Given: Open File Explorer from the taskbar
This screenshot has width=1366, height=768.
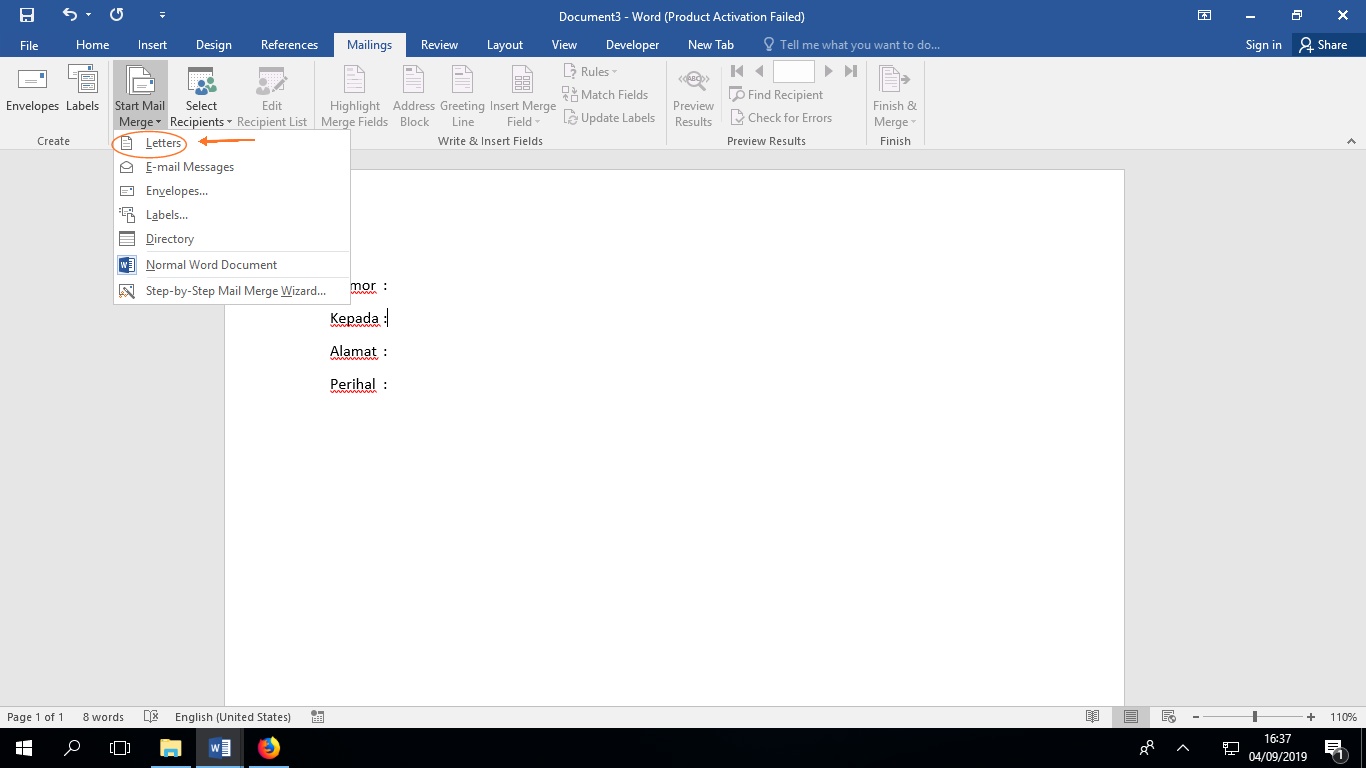Looking at the screenshot, I should click(x=170, y=748).
